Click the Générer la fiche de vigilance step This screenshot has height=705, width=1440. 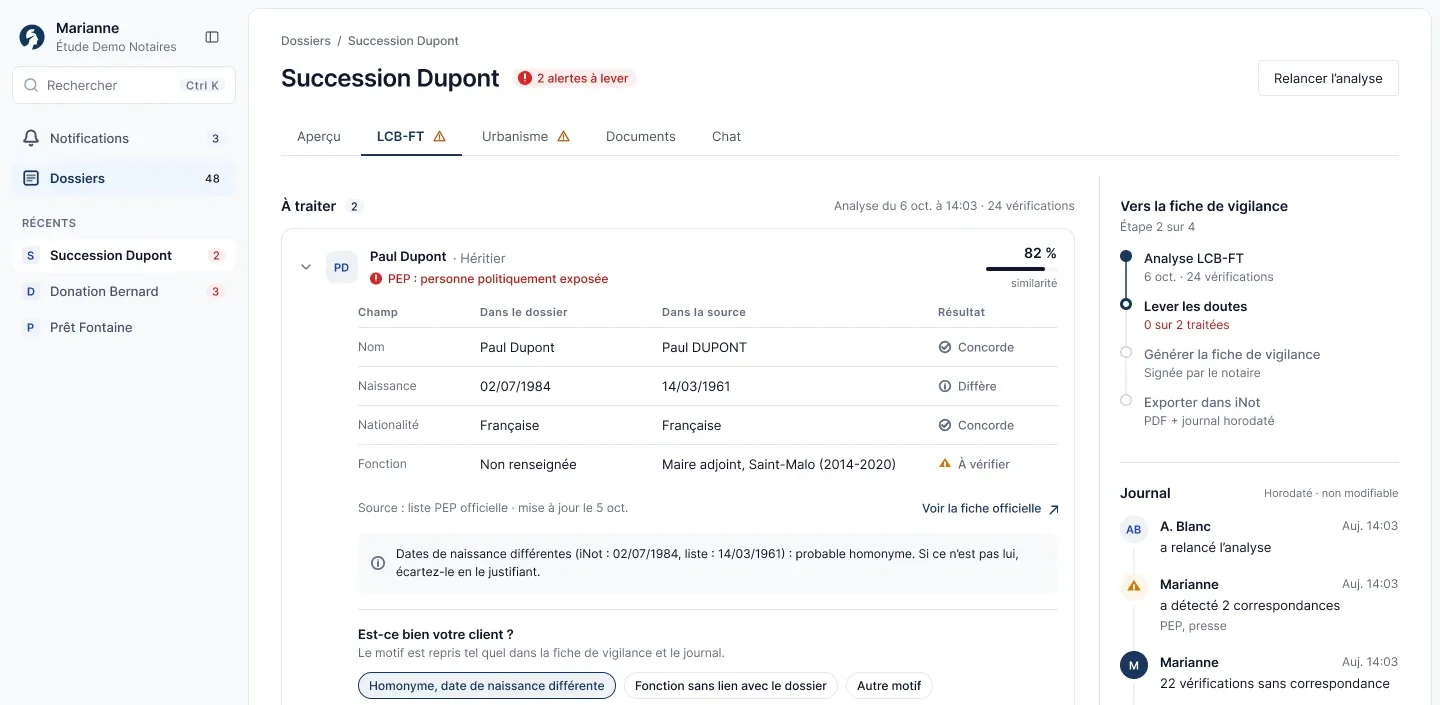pos(1232,363)
